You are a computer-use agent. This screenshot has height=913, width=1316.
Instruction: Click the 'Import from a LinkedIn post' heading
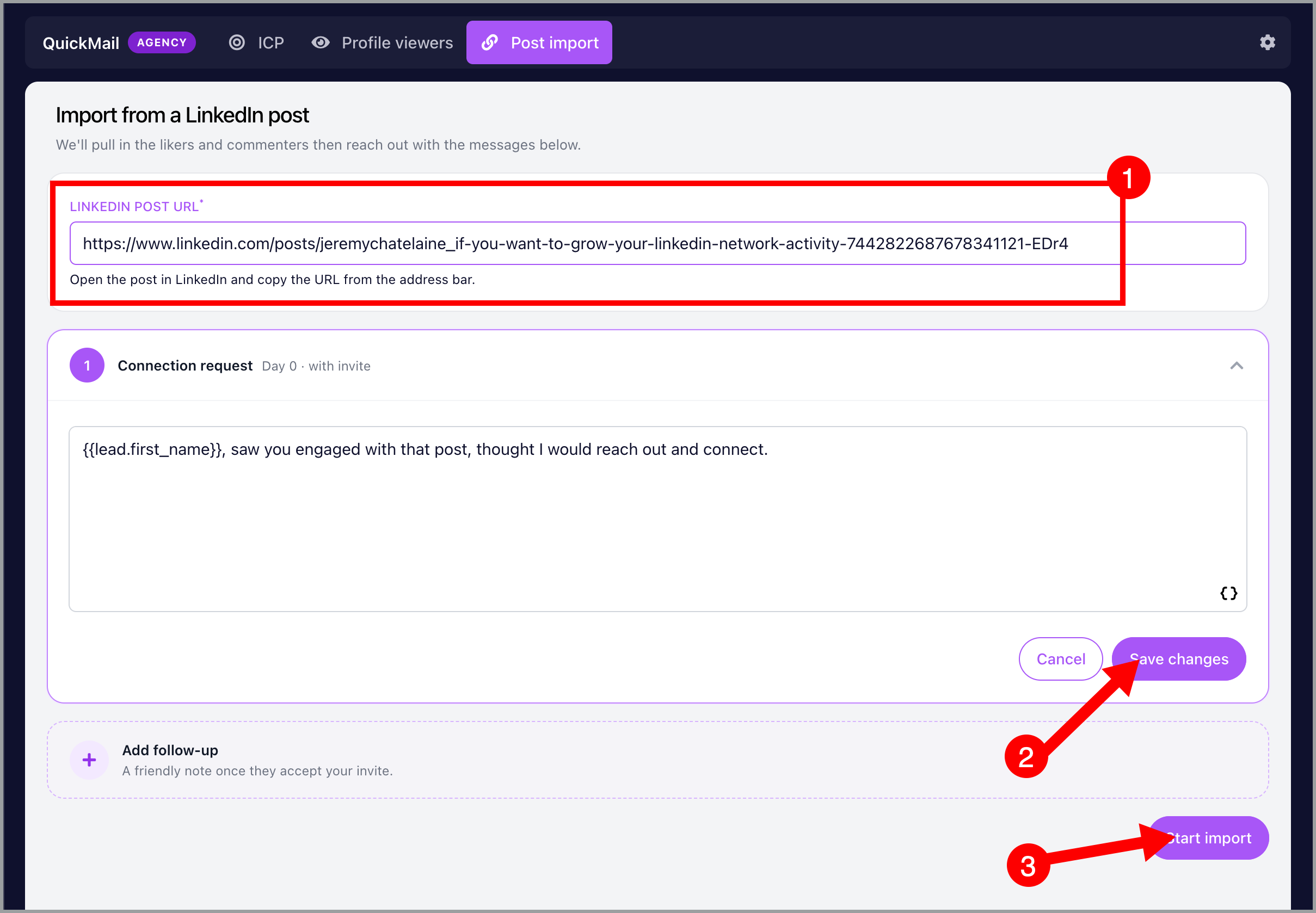[x=182, y=115]
